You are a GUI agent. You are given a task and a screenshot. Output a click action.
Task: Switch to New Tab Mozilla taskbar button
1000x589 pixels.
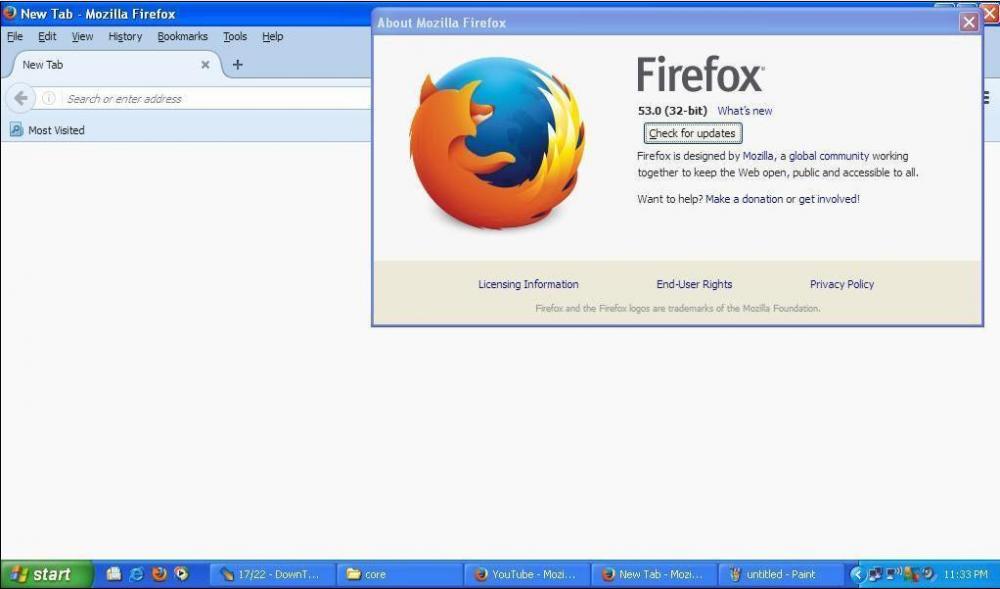(x=654, y=574)
